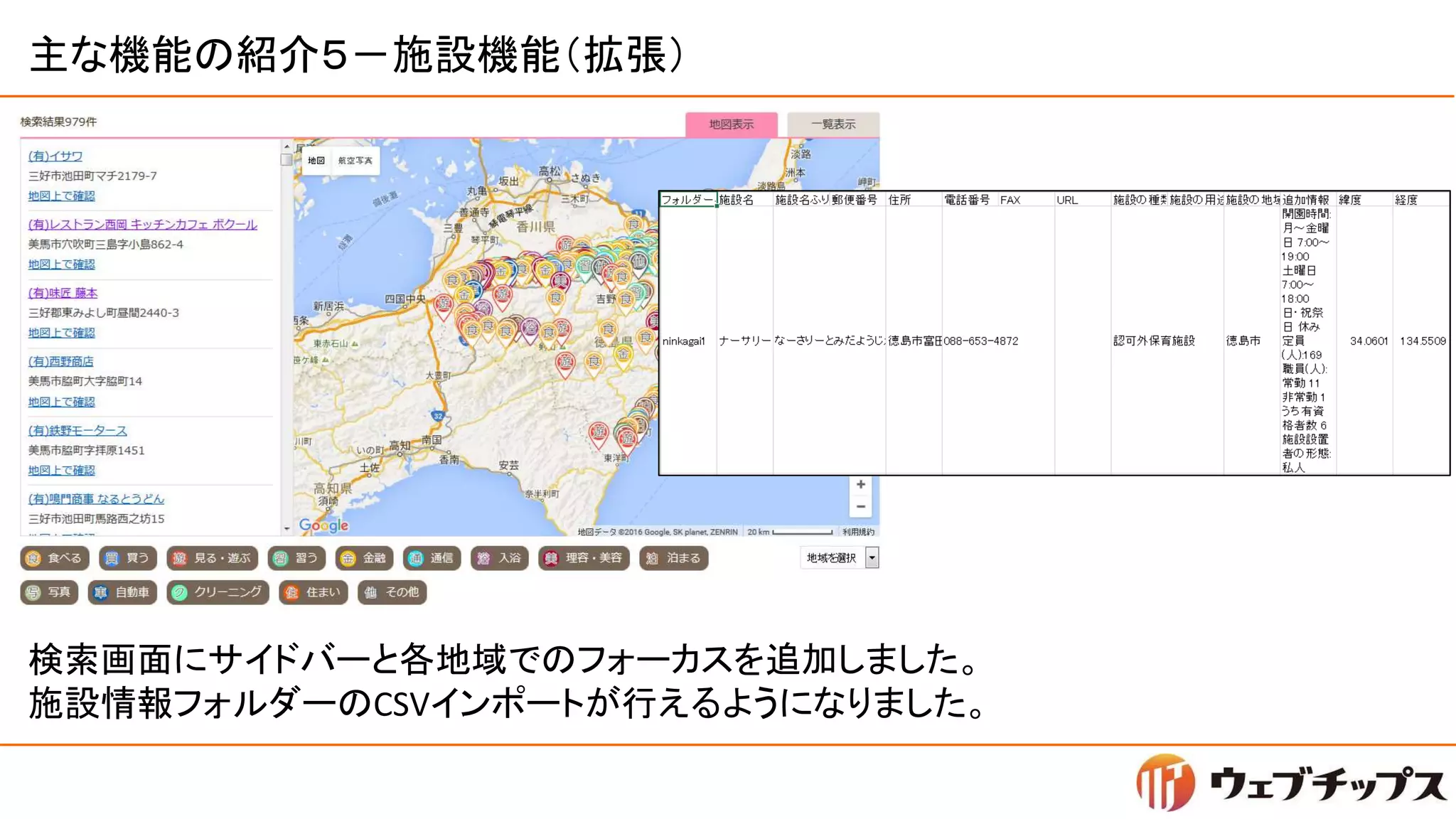Select the 写真 category filter
The width and height of the screenshot is (1456, 819).
[49, 592]
